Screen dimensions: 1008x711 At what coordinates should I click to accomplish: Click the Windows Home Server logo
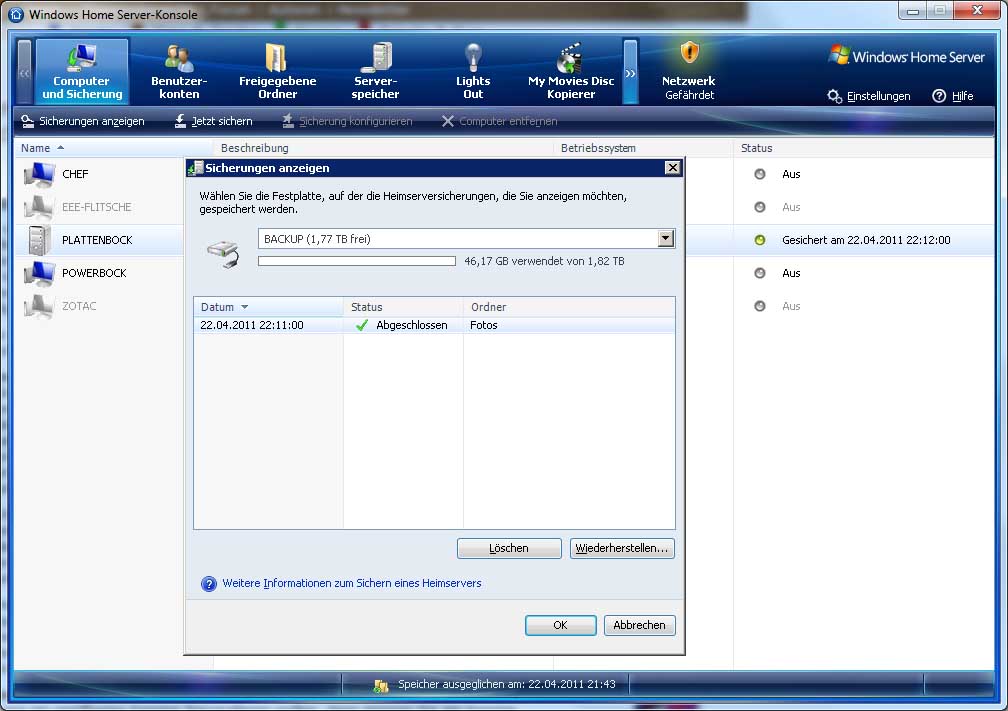coord(906,57)
